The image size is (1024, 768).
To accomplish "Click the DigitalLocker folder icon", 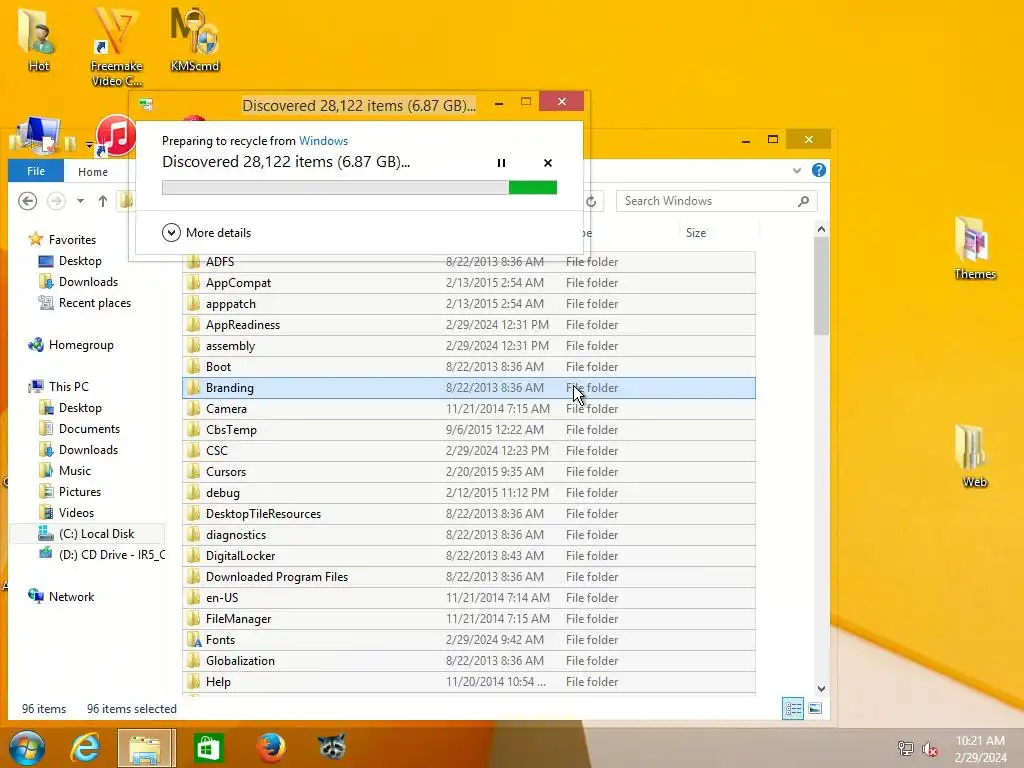I will pyautogui.click(x=193, y=556).
